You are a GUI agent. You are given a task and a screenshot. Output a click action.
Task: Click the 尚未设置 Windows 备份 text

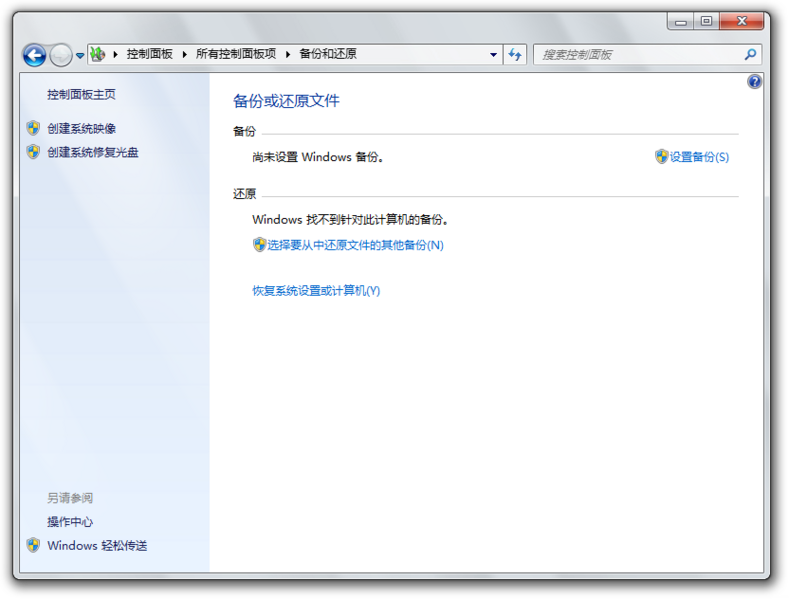tap(318, 157)
